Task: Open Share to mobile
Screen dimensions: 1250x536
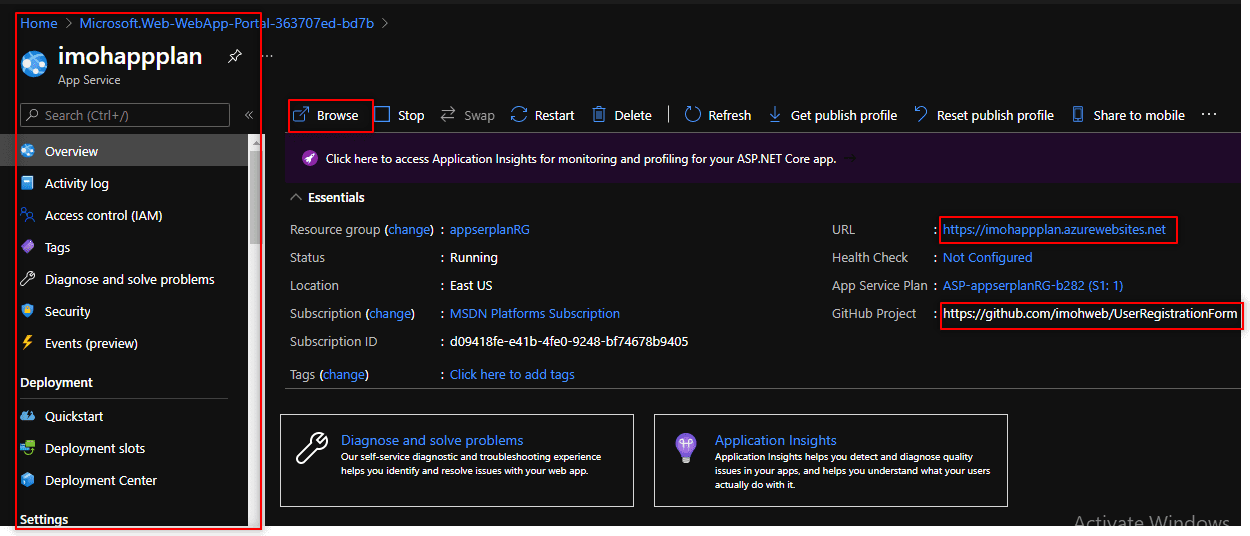Action: click(x=1128, y=115)
